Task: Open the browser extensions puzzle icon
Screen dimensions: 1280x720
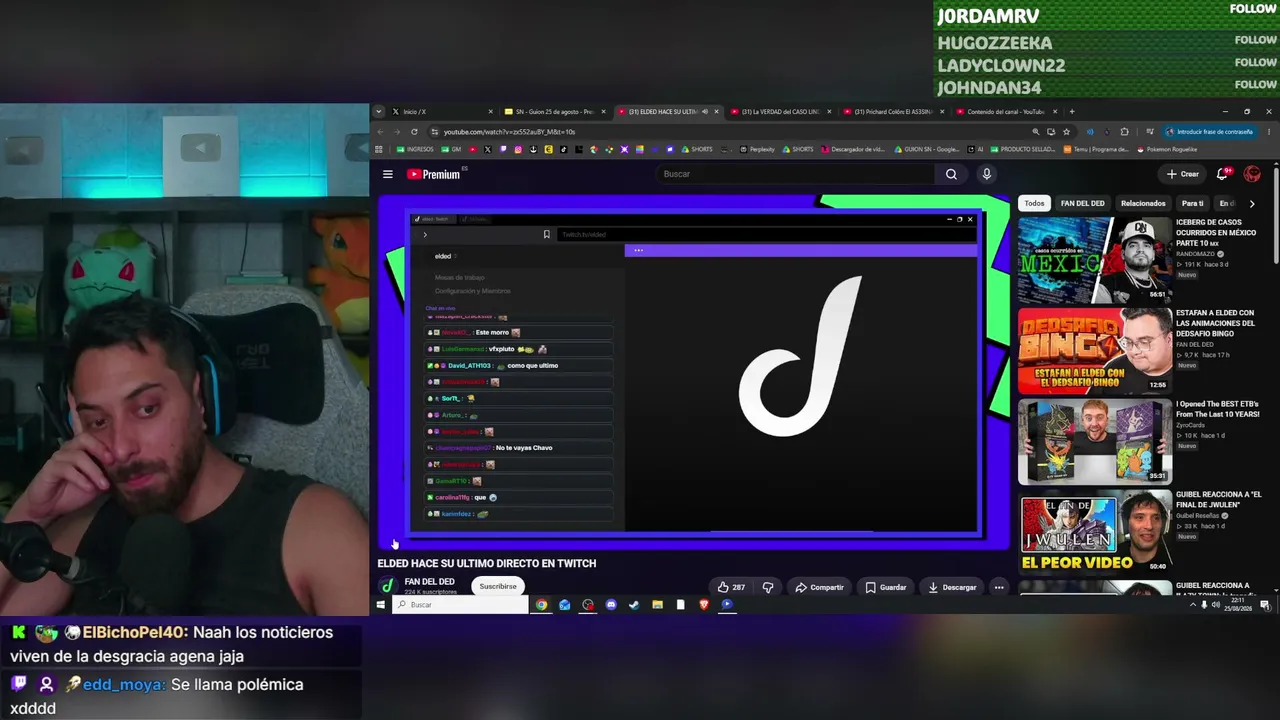Action: (x=1125, y=131)
